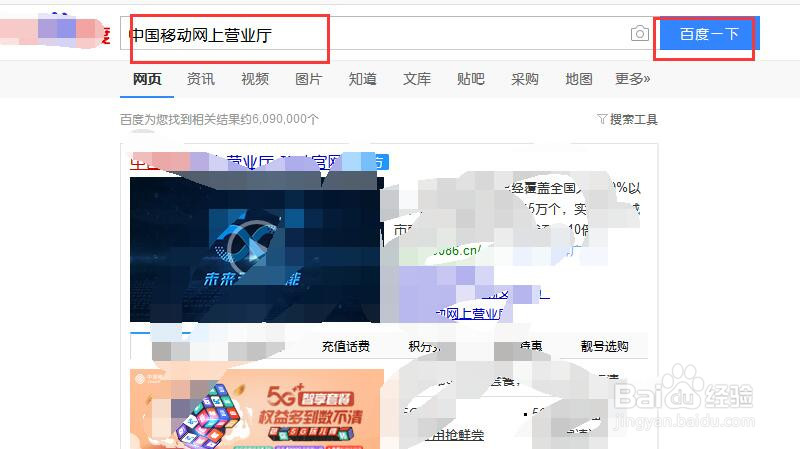Image resolution: width=800 pixels, height=449 pixels.
Task: Open the 文库 tab
Action: coord(417,79)
